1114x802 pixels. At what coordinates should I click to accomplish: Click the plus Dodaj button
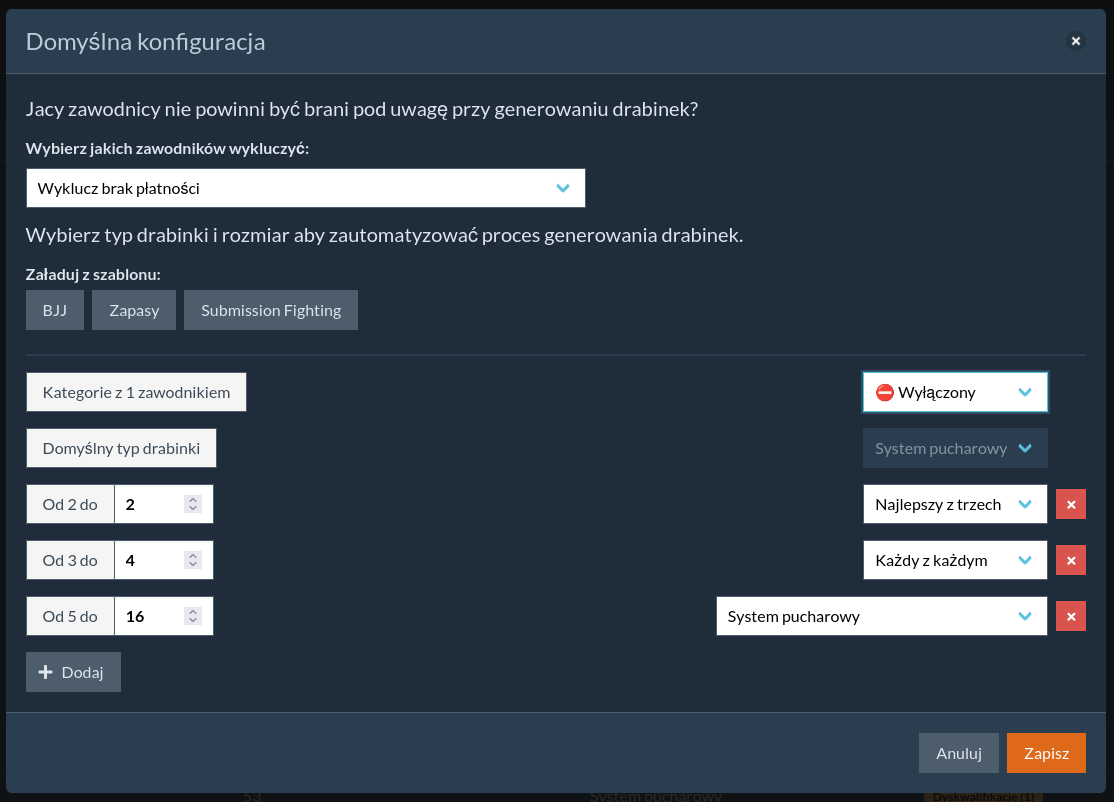click(x=73, y=672)
